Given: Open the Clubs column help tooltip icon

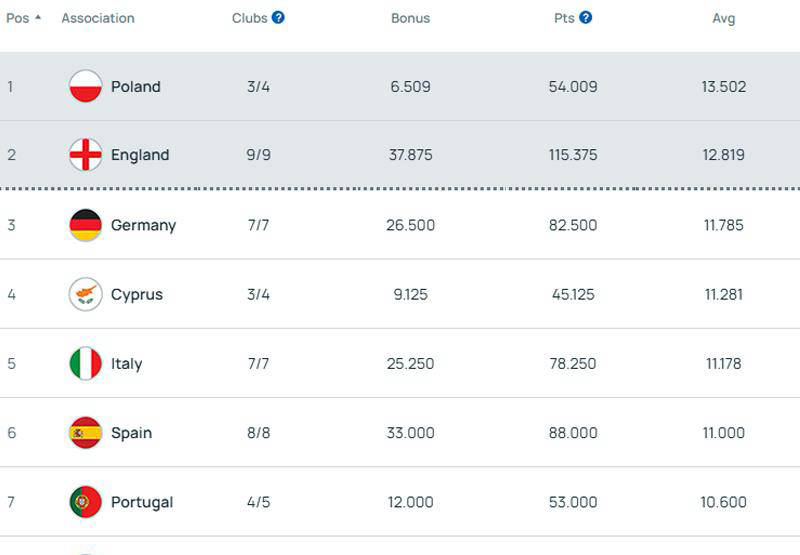Looking at the screenshot, I should pyautogui.click(x=279, y=18).
